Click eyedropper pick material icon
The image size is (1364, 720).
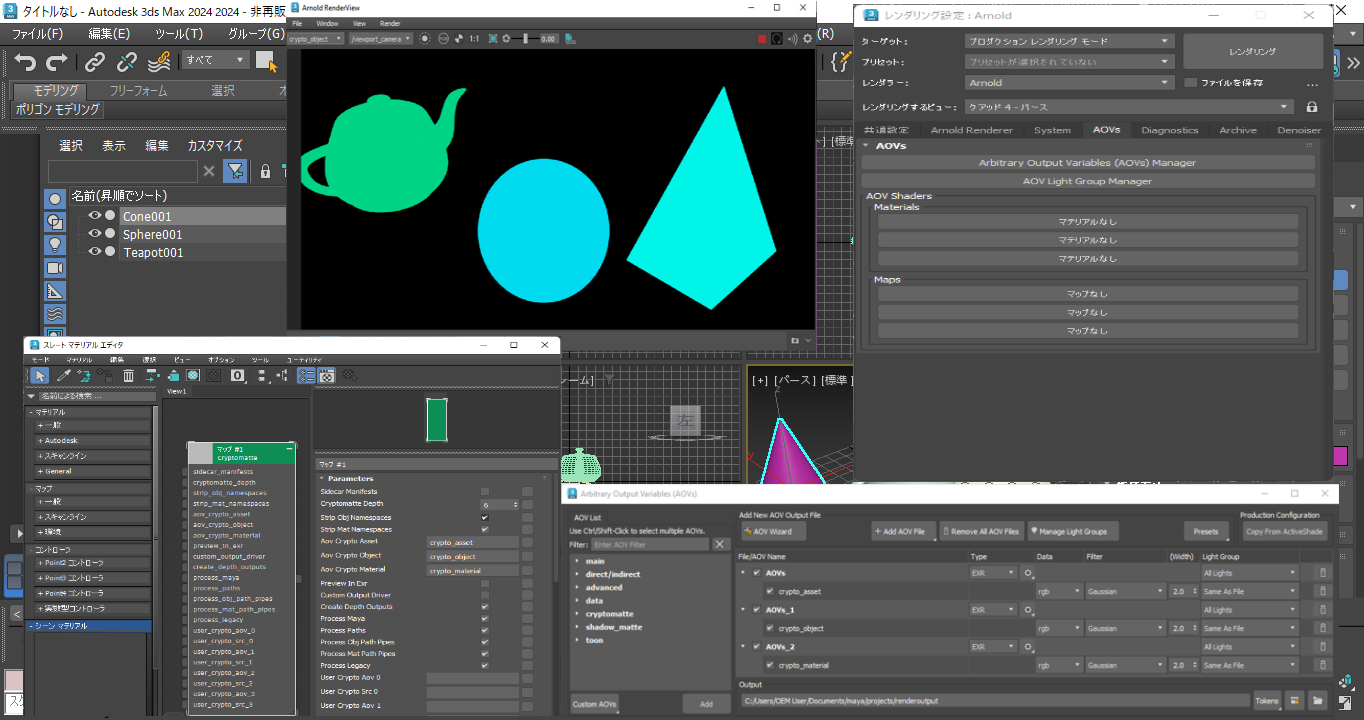tap(62, 376)
